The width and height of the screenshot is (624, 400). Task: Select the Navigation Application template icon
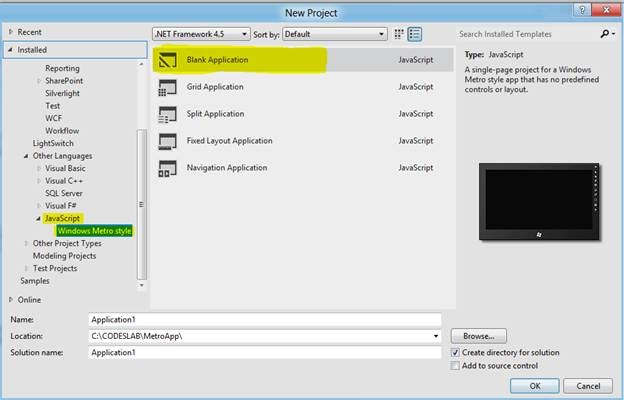[167, 168]
